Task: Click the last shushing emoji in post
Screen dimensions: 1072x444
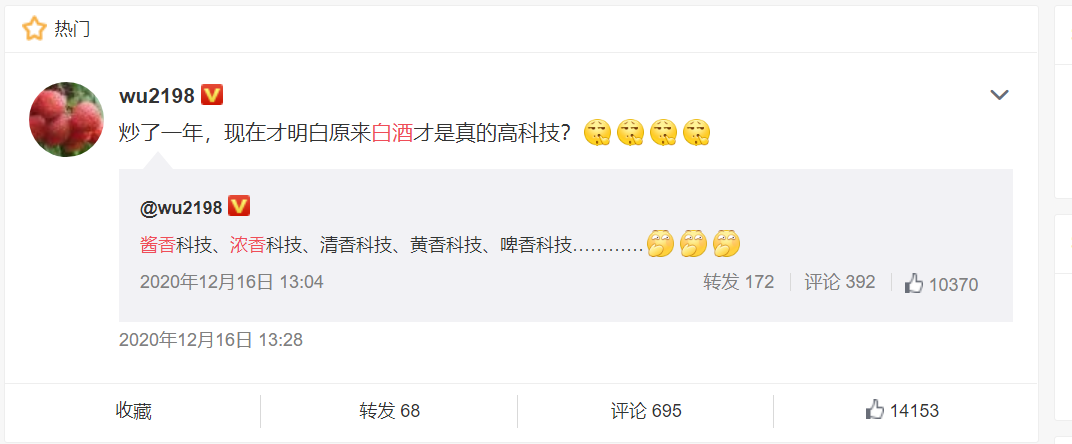Action: [x=697, y=131]
